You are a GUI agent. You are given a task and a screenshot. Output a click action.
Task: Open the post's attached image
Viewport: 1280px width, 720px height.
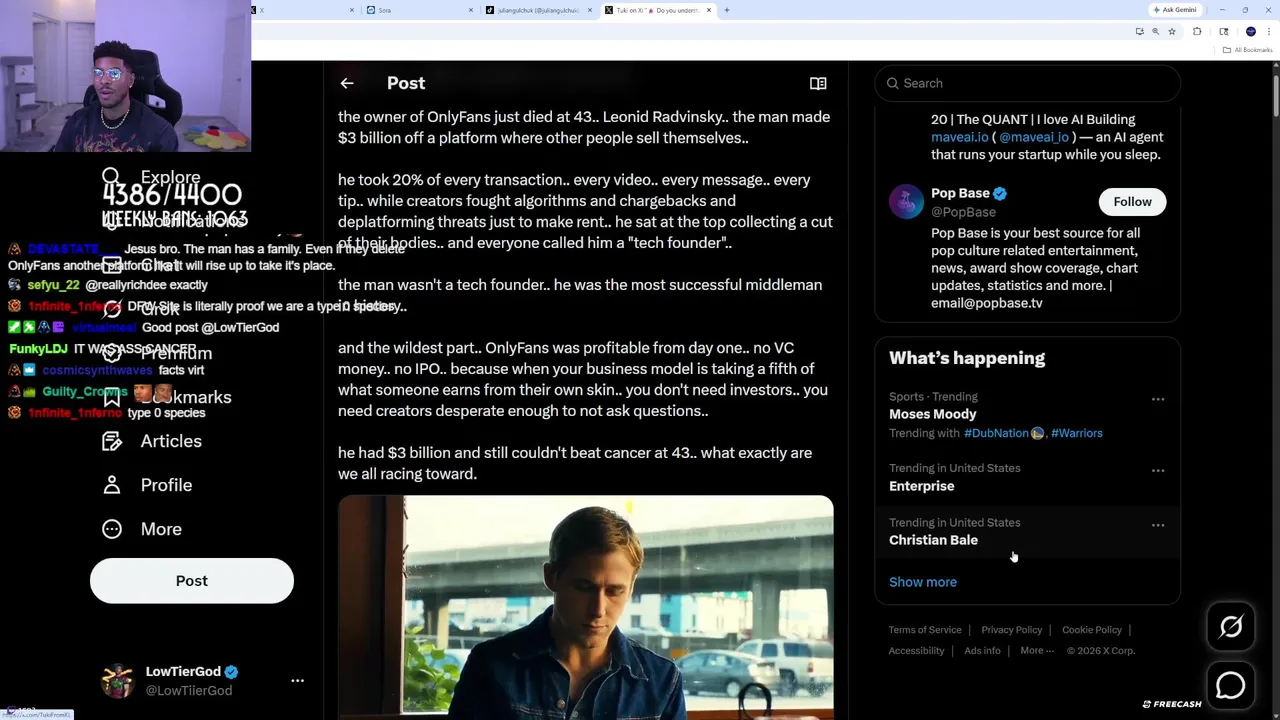(x=585, y=607)
